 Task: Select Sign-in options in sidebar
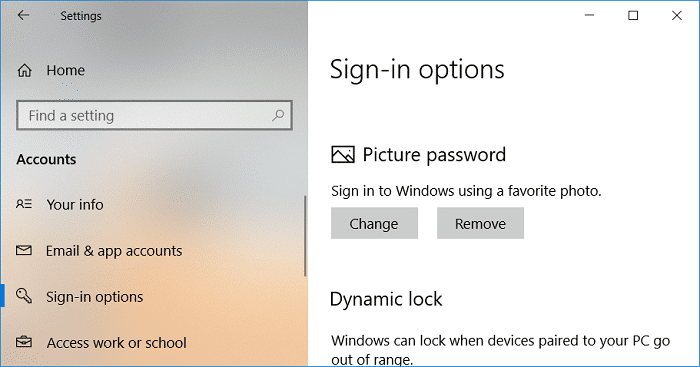coord(95,297)
